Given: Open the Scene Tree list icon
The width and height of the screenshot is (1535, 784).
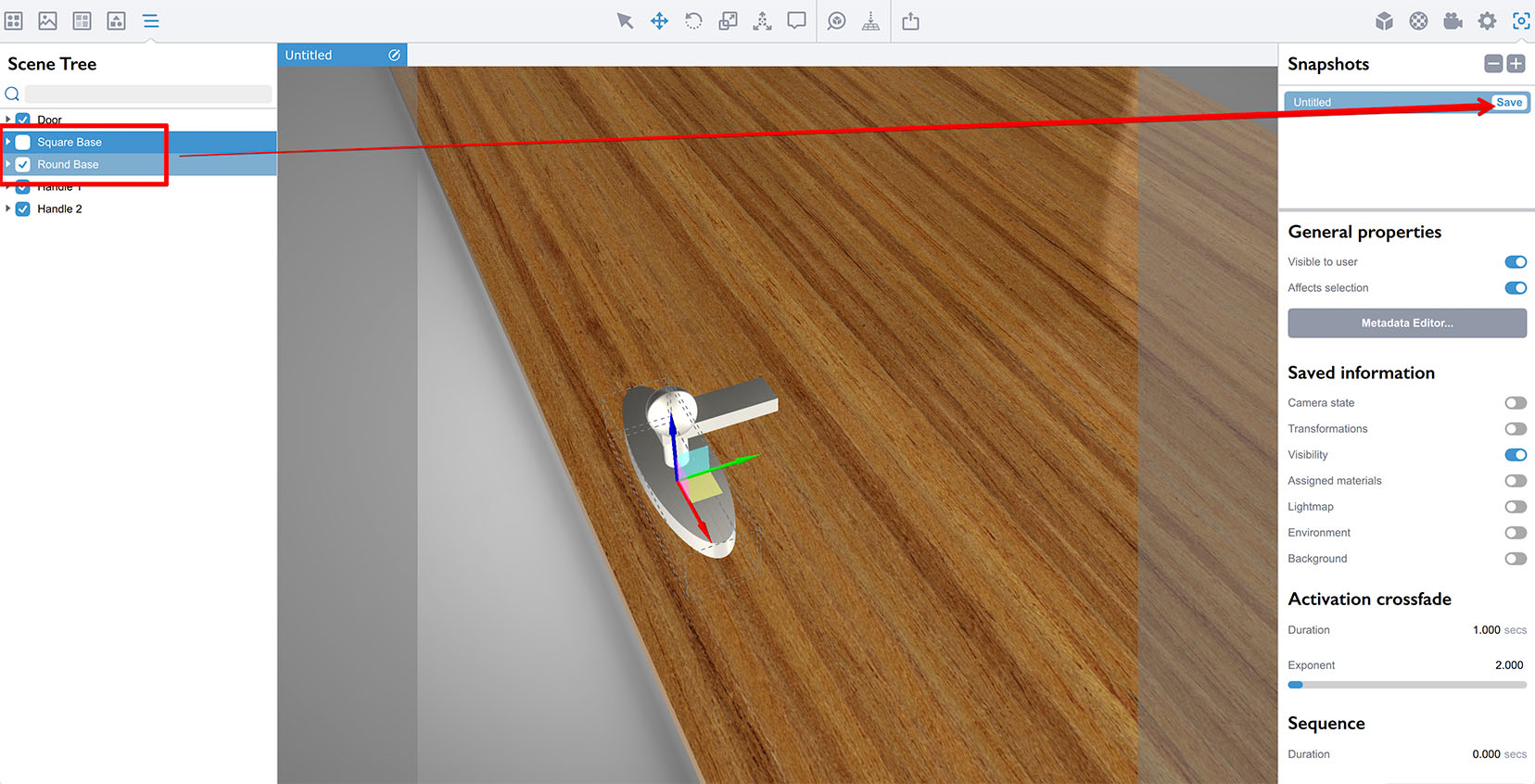Looking at the screenshot, I should (151, 20).
